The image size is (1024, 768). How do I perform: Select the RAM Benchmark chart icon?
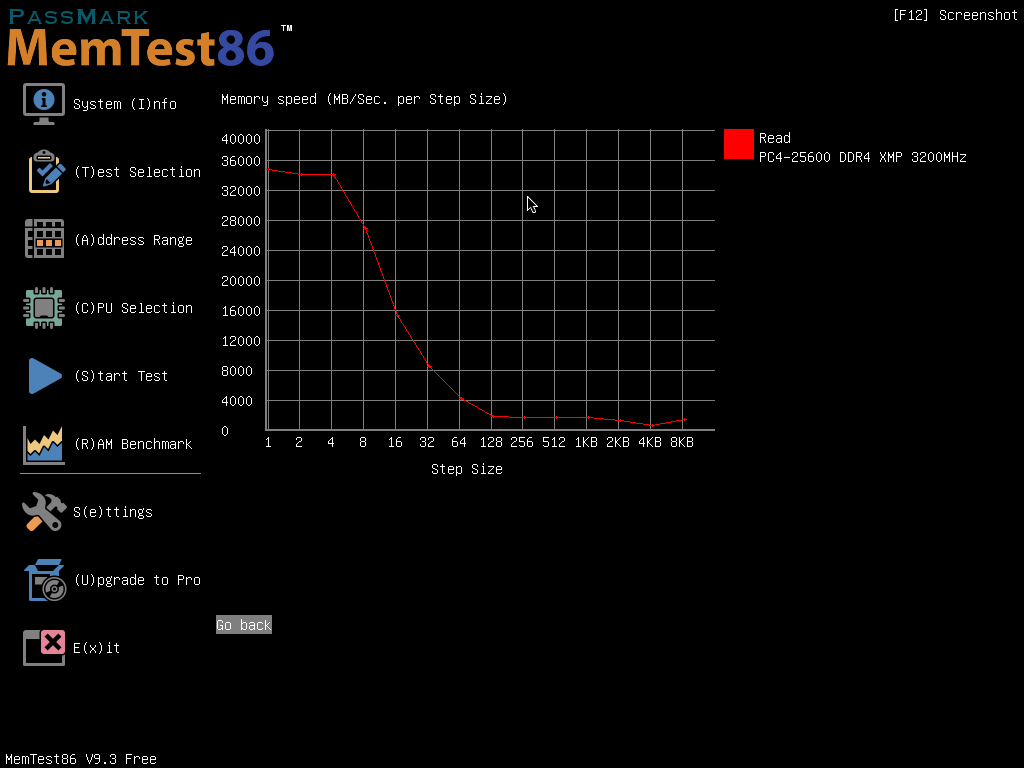[x=44, y=445]
